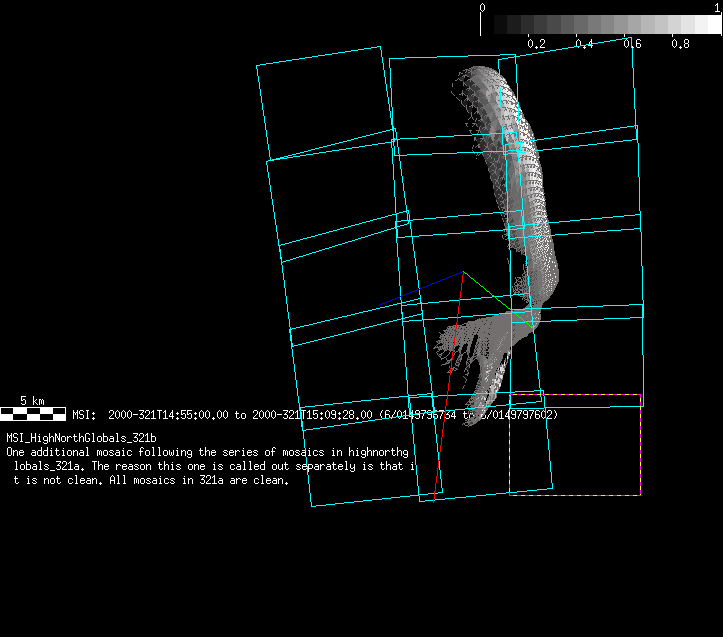Click the colorbar maximum label 1
The image size is (723, 637).
718,7
